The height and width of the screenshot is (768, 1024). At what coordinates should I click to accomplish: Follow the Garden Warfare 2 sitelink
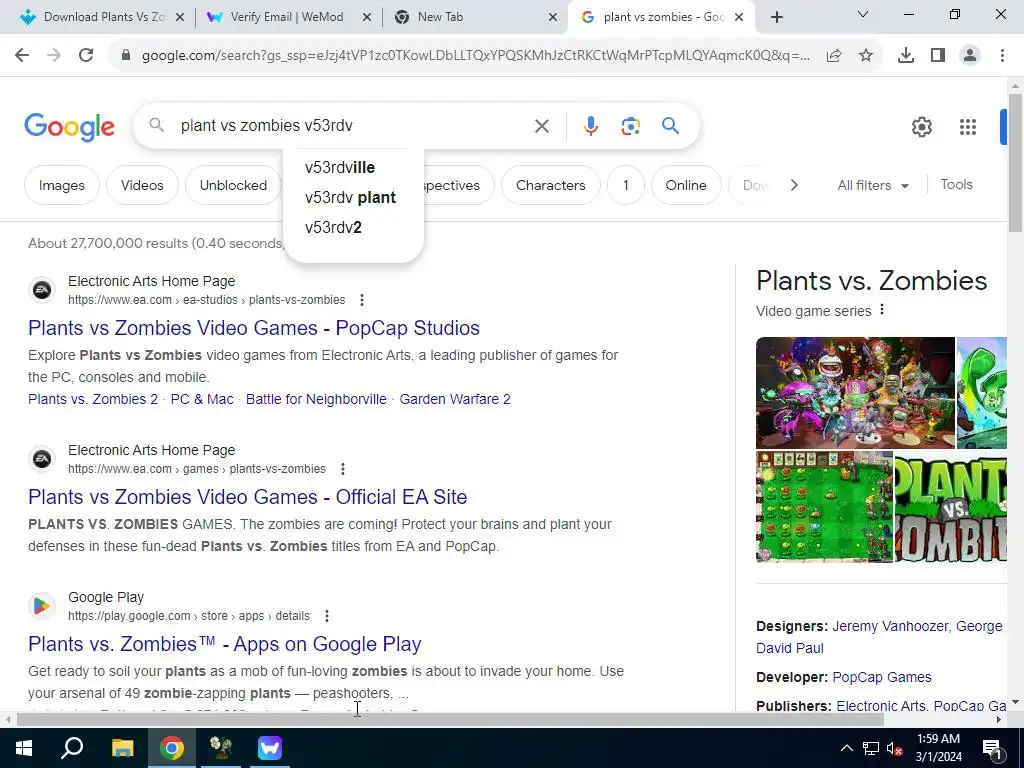tap(455, 399)
